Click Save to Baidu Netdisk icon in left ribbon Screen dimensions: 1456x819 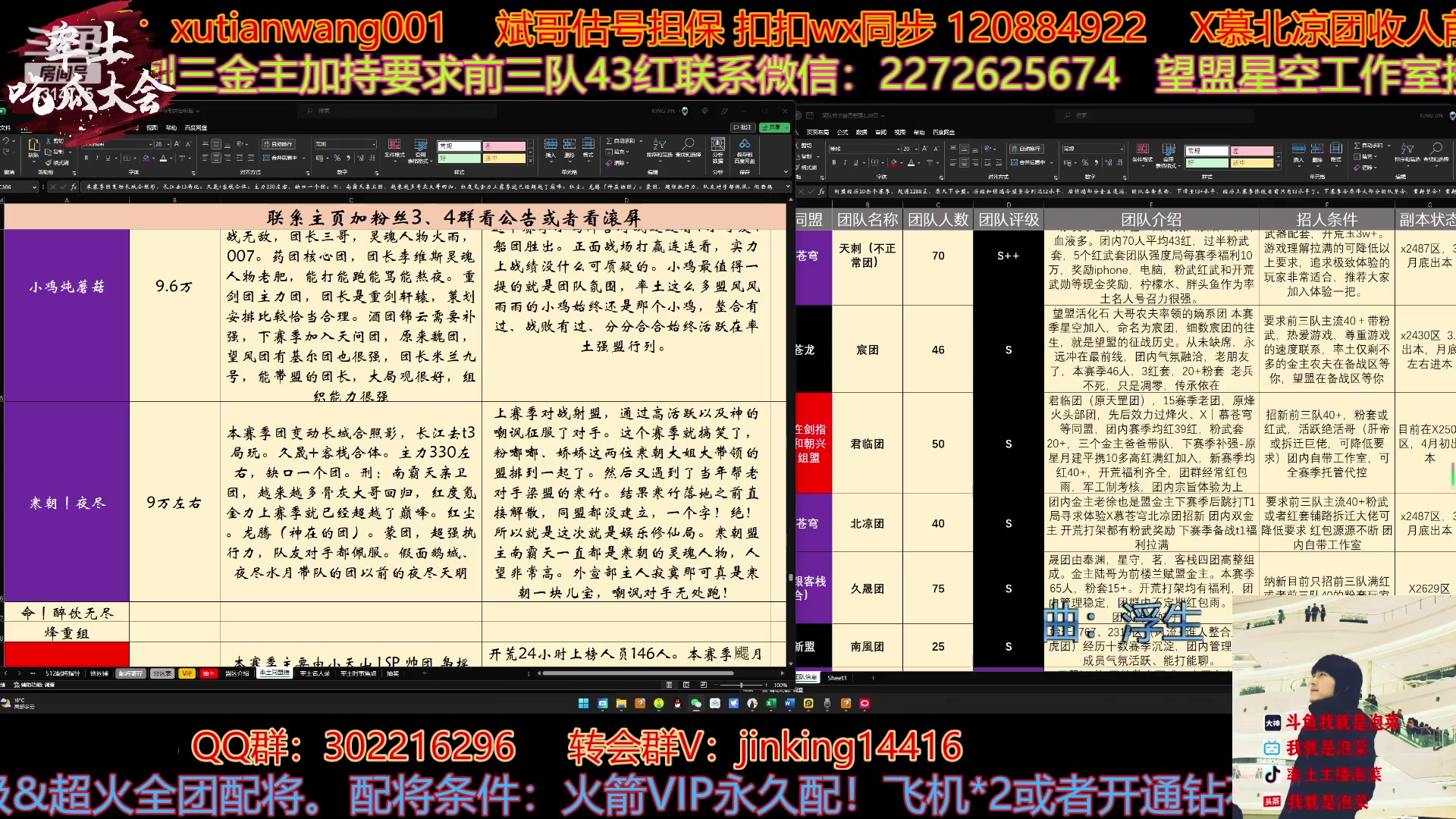pyautogui.click(x=745, y=144)
